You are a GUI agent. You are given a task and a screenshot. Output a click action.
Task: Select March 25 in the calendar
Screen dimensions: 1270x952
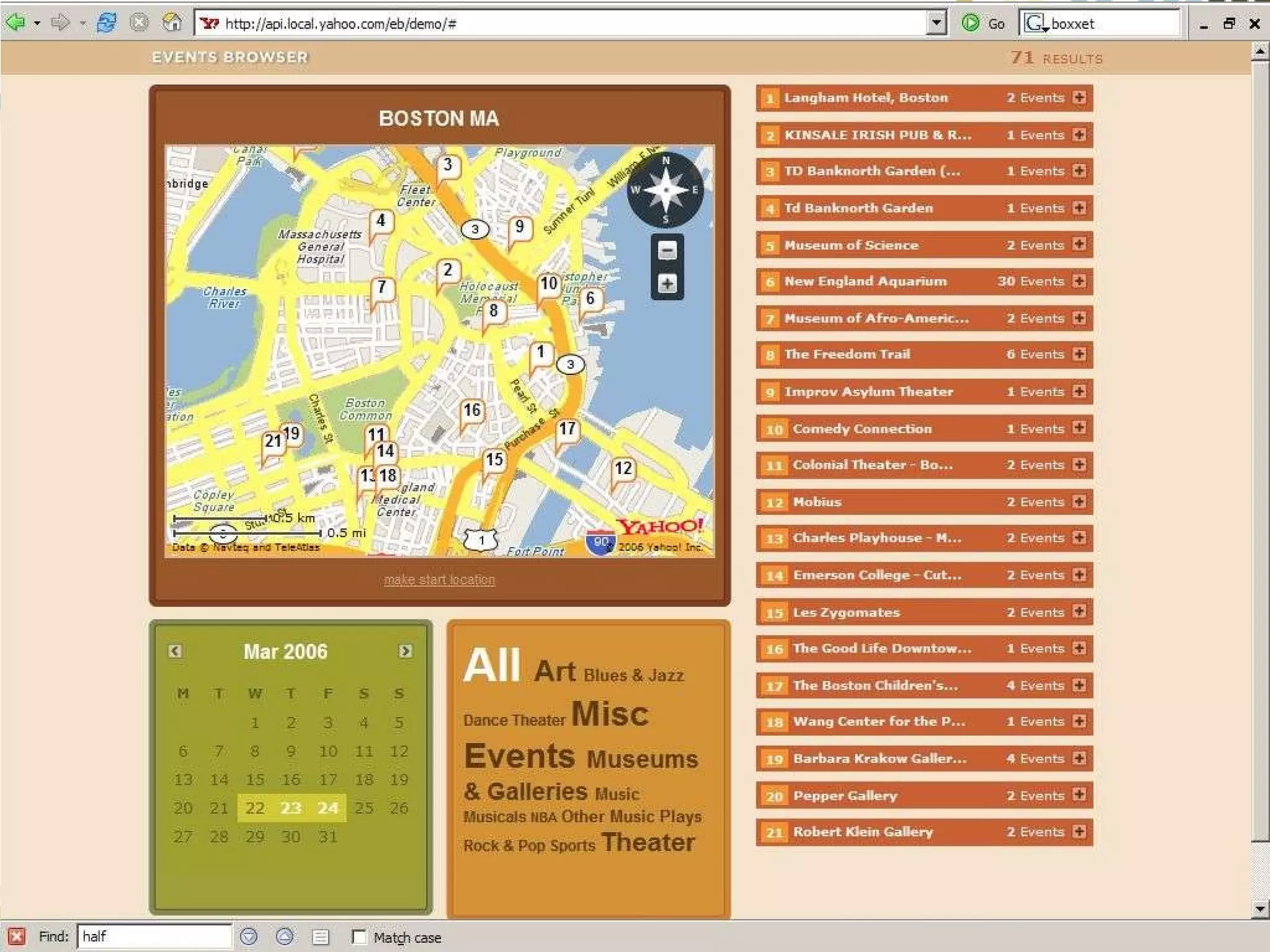(364, 808)
